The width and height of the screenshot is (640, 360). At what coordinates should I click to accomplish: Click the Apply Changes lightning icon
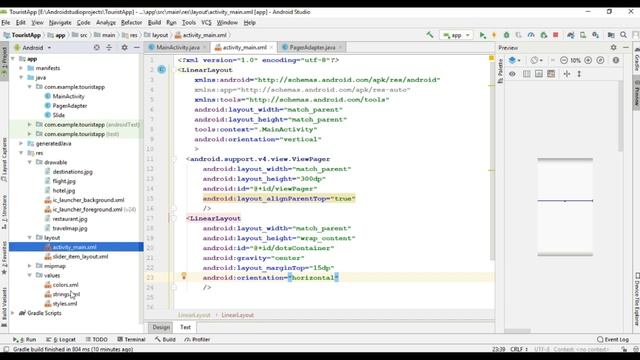[494, 36]
